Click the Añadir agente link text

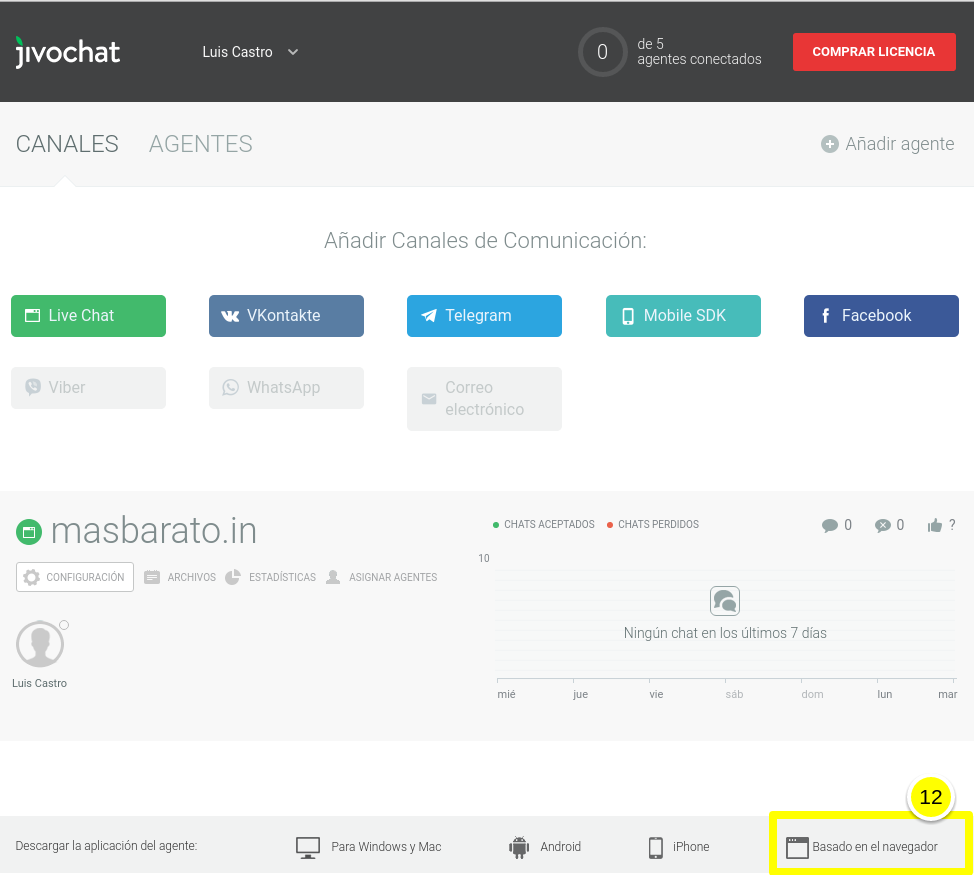tap(899, 144)
